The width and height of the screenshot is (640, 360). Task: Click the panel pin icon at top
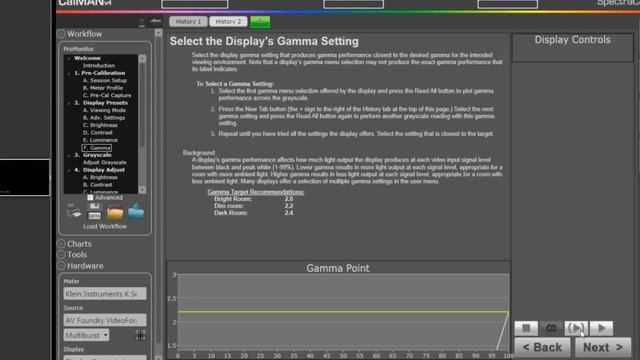coord(142,23)
